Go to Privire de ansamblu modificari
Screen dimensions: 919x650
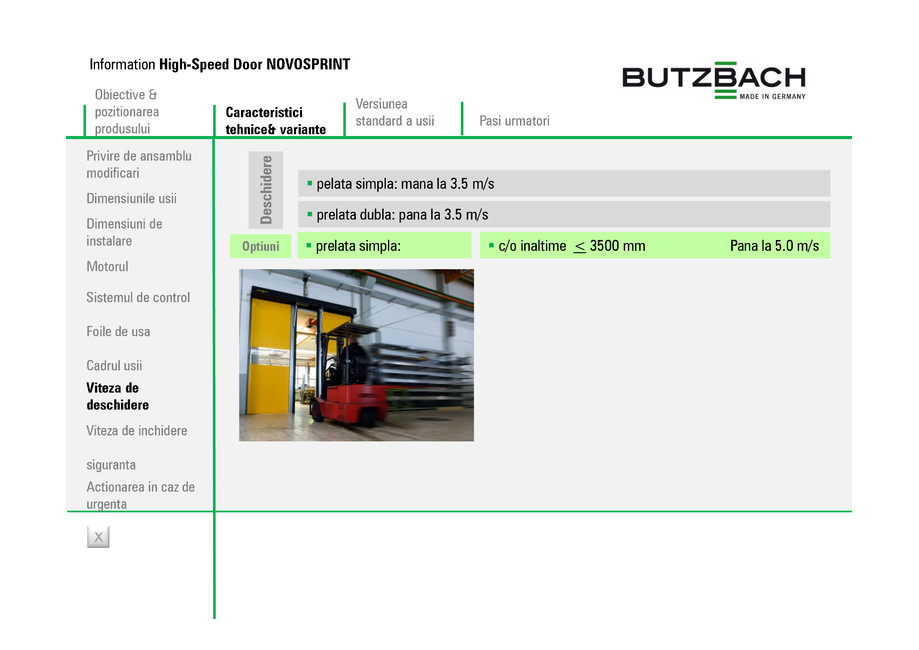[139, 164]
